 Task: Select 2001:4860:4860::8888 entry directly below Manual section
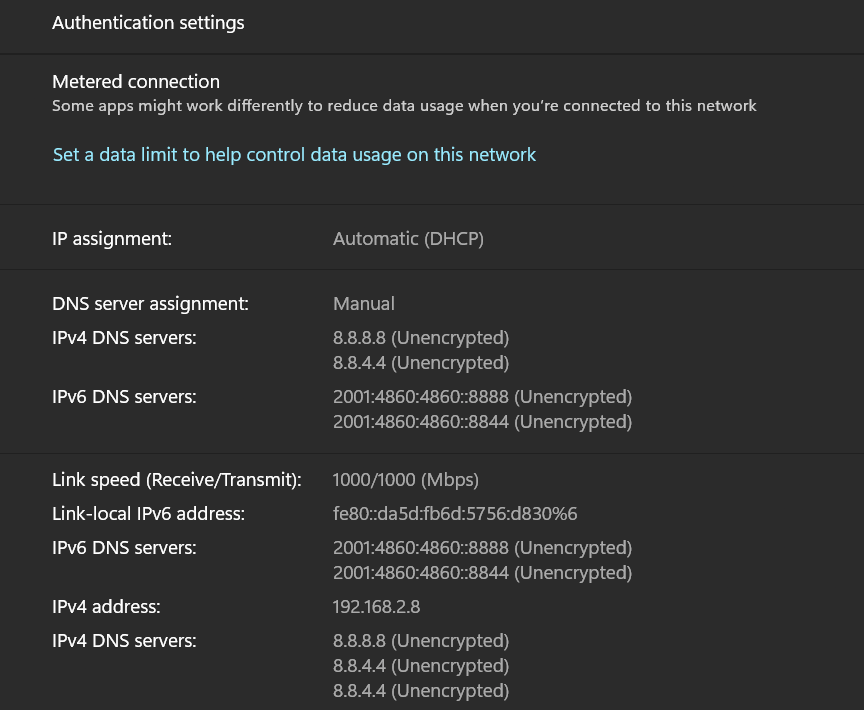[482, 397]
